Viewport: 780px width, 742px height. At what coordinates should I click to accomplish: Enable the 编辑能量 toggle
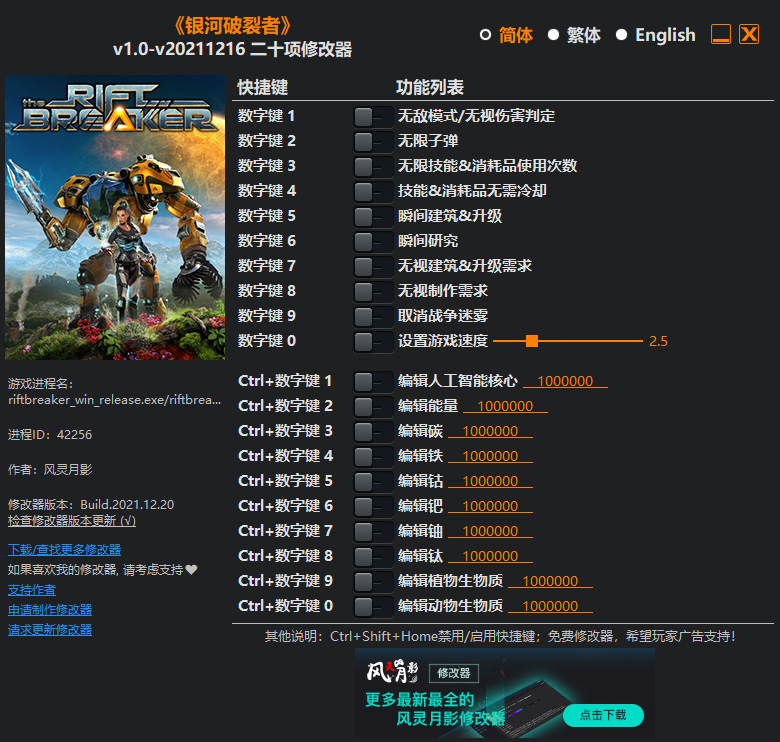click(x=373, y=407)
